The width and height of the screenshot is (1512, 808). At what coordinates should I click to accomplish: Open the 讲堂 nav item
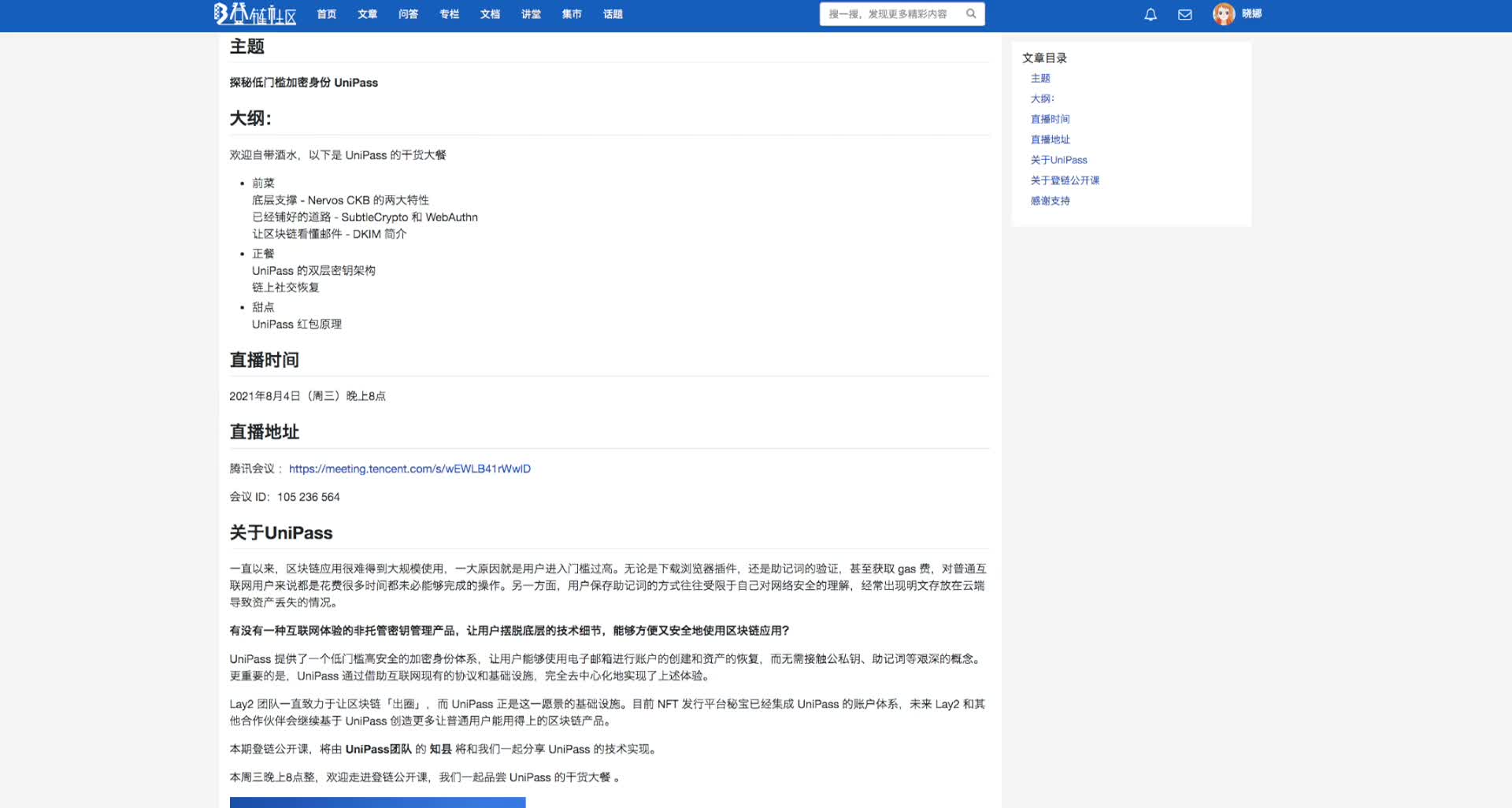pyautogui.click(x=532, y=14)
